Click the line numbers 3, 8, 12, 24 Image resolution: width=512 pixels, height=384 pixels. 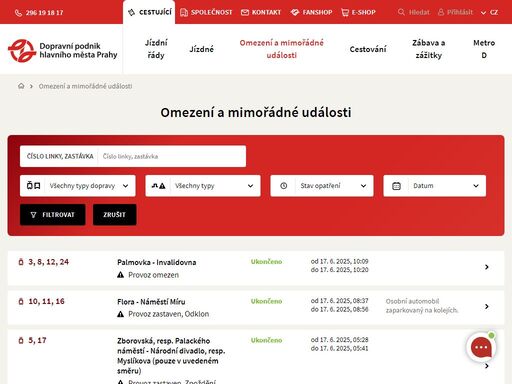click(48, 262)
